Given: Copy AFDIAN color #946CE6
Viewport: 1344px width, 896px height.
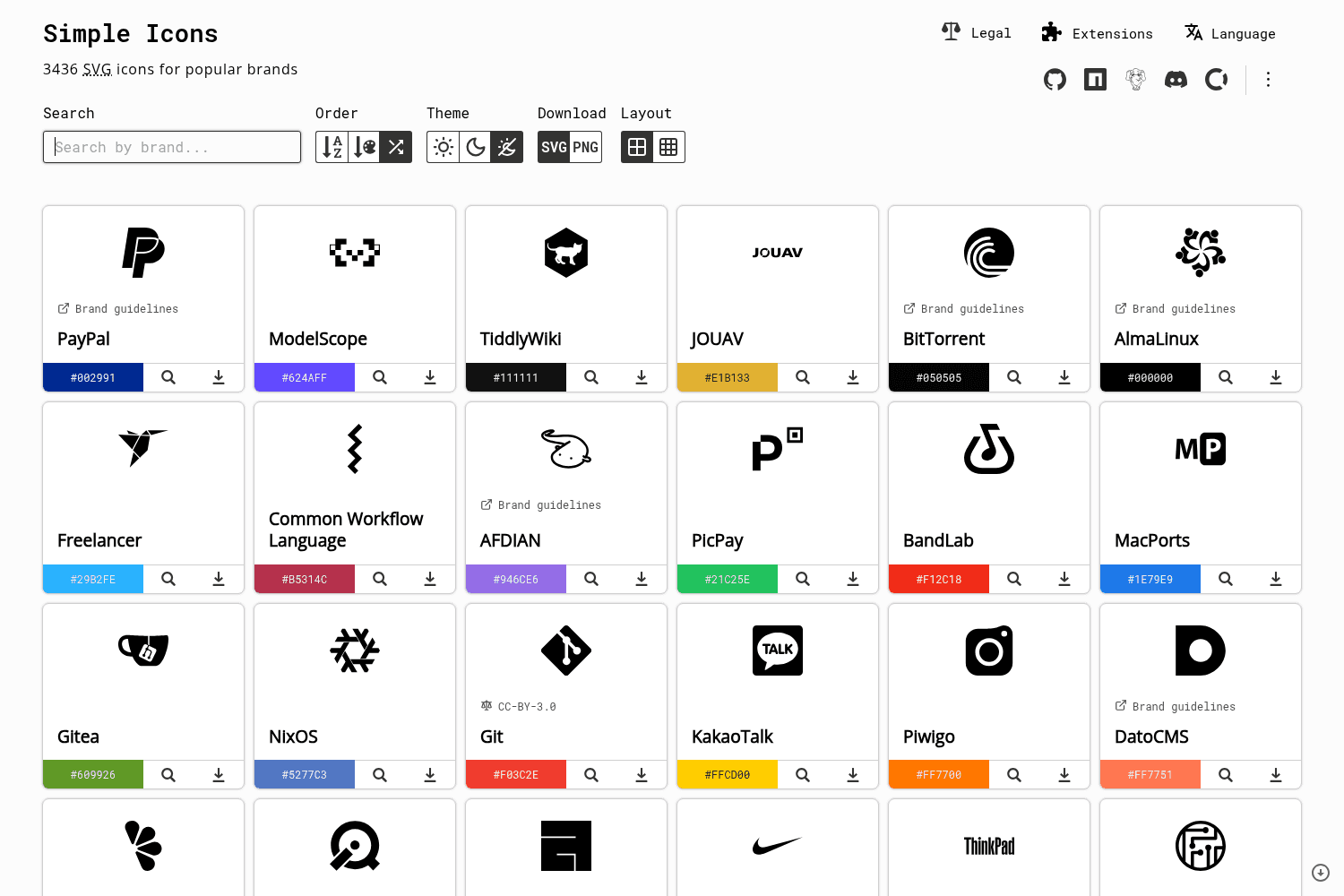Looking at the screenshot, I should click(516, 579).
